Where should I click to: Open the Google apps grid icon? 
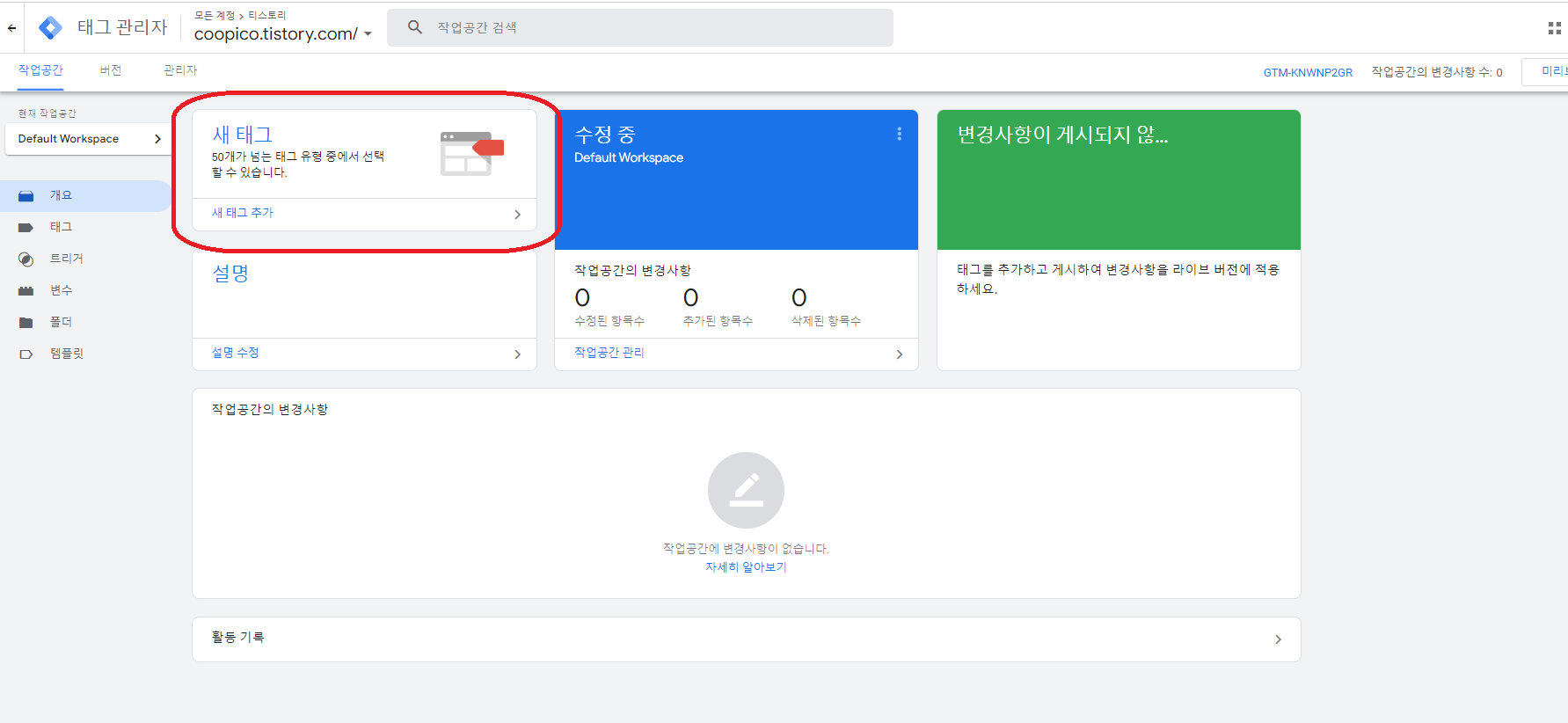[x=1554, y=28]
